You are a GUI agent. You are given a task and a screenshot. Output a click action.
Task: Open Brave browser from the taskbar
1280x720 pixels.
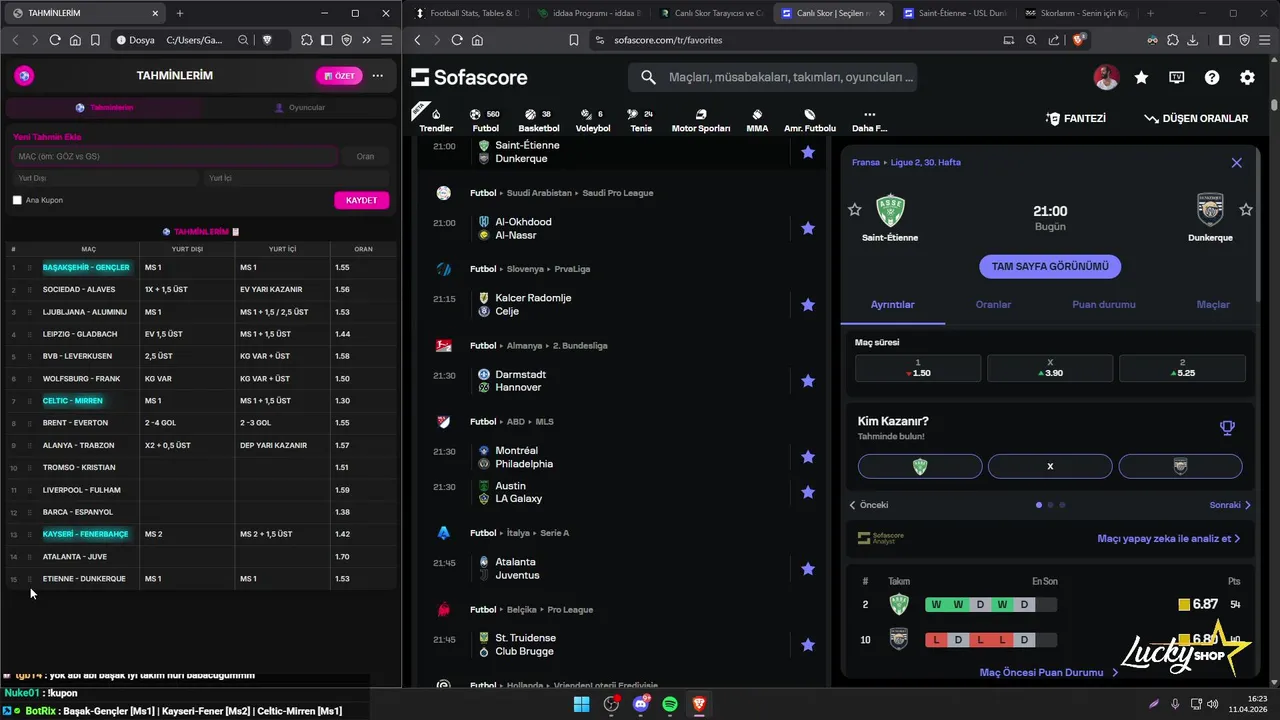tap(699, 705)
